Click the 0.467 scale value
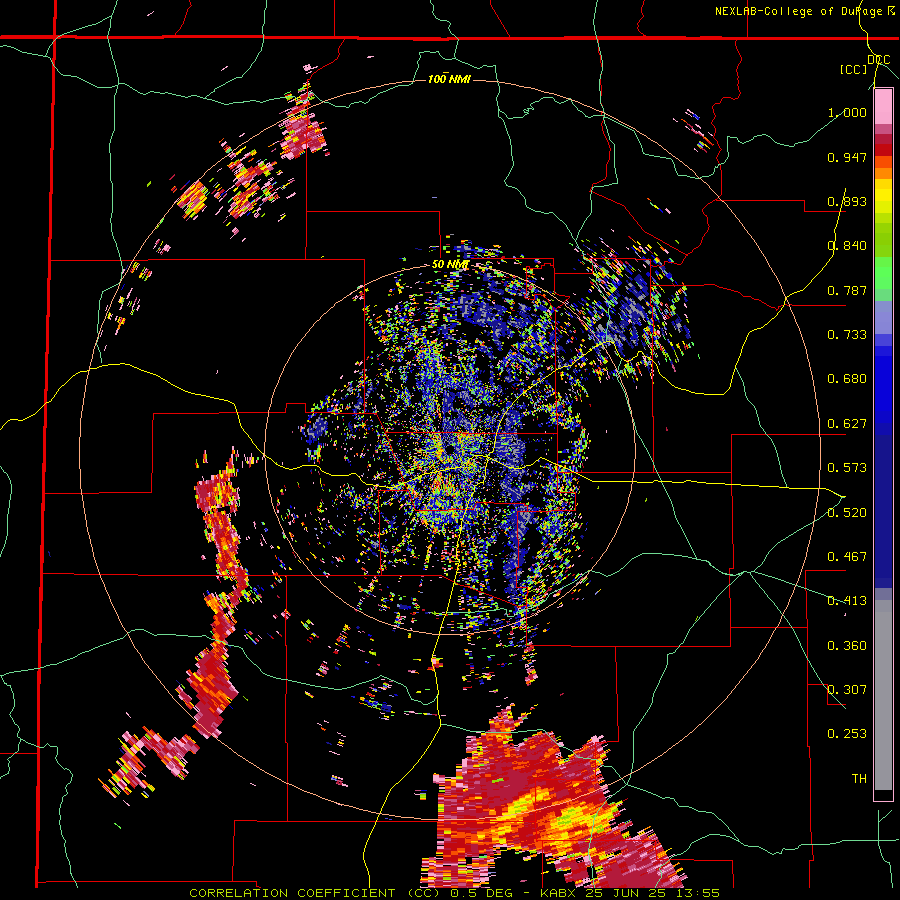The image size is (900, 900). click(x=847, y=557)
